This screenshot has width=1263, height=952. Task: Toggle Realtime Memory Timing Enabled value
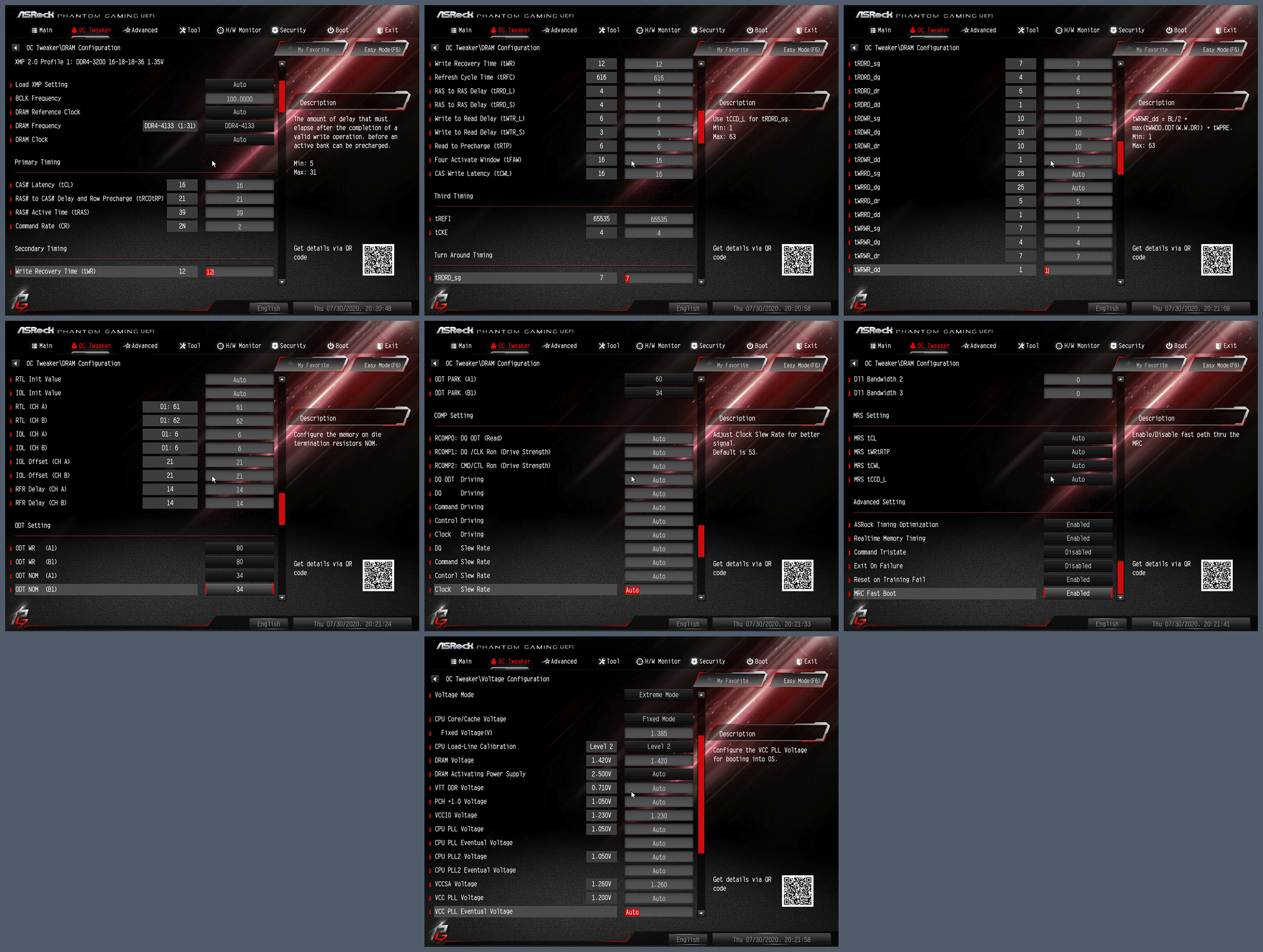1078,539
